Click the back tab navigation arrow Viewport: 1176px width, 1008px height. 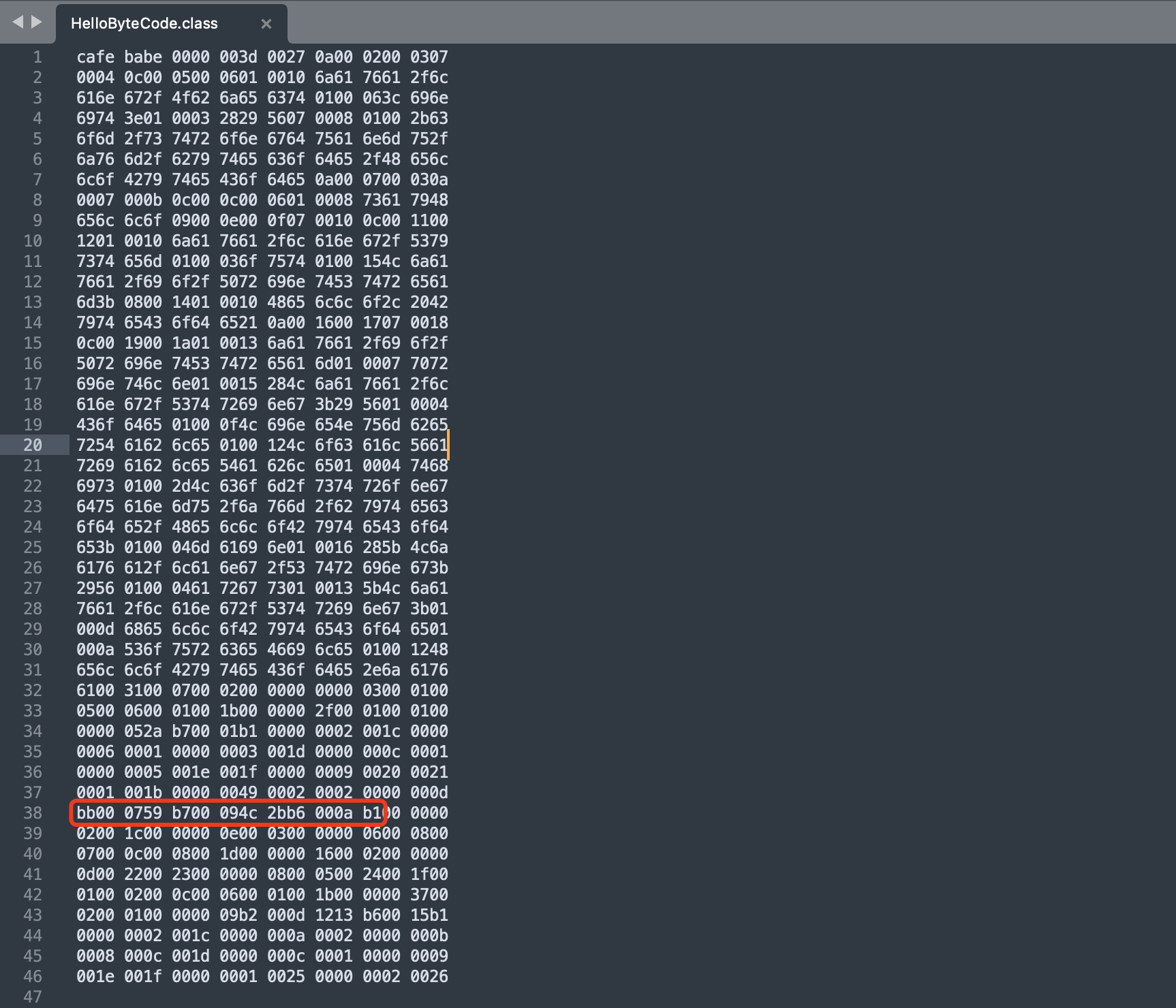[18, 22]
